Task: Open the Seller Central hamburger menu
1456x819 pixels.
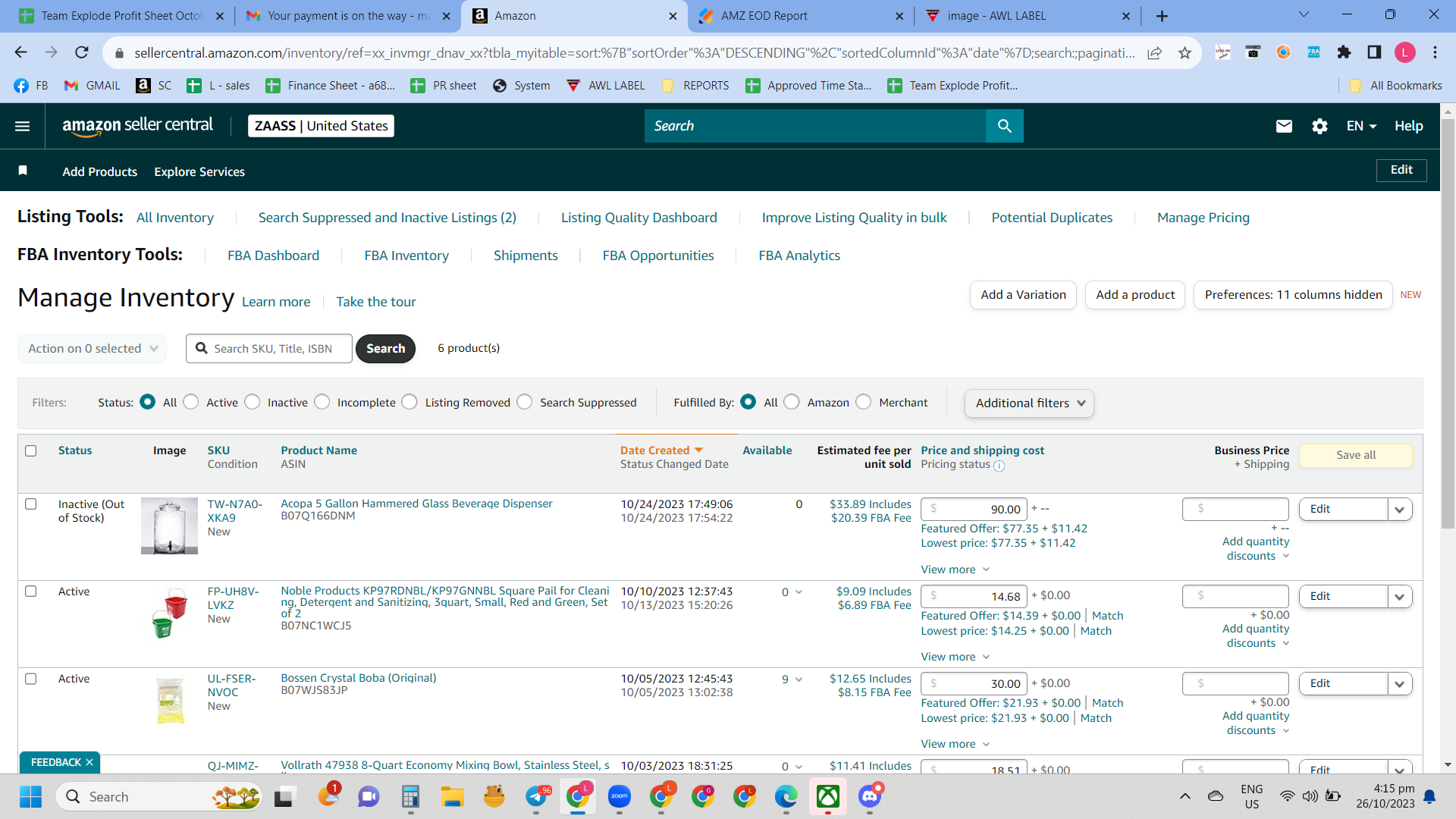Action: click(x=23, y=126)
